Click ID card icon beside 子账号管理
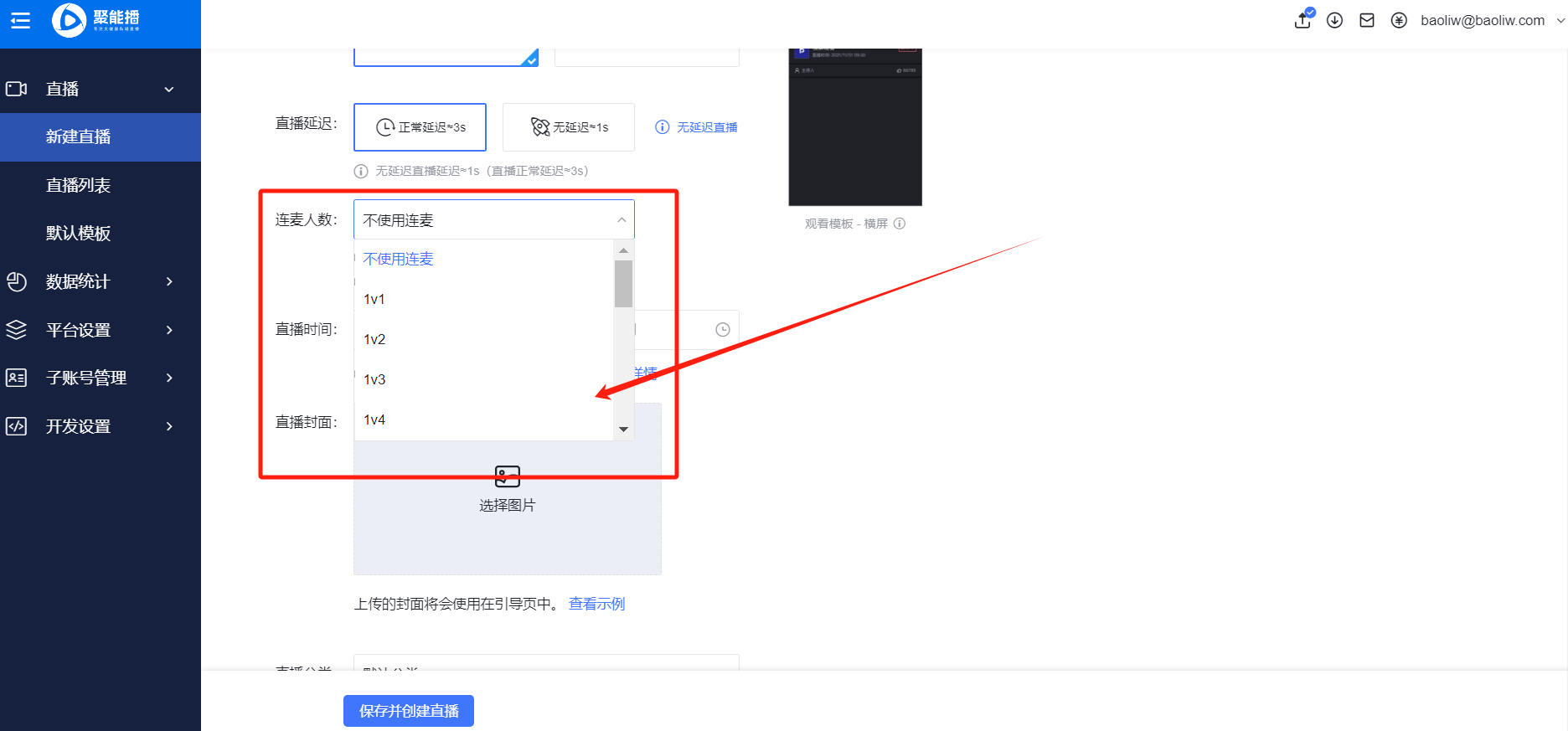Viewport: 1568px width, 731px height. [x=17, y=378]
